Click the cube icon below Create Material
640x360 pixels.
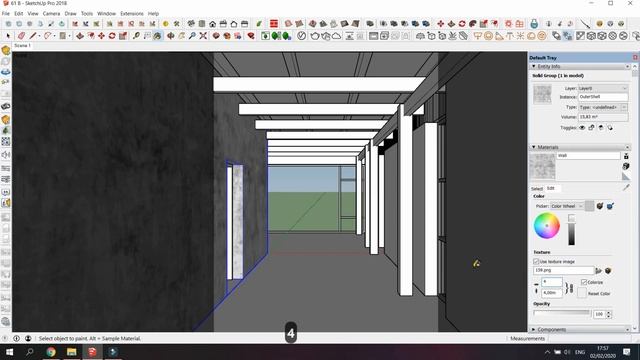(626, 166)
